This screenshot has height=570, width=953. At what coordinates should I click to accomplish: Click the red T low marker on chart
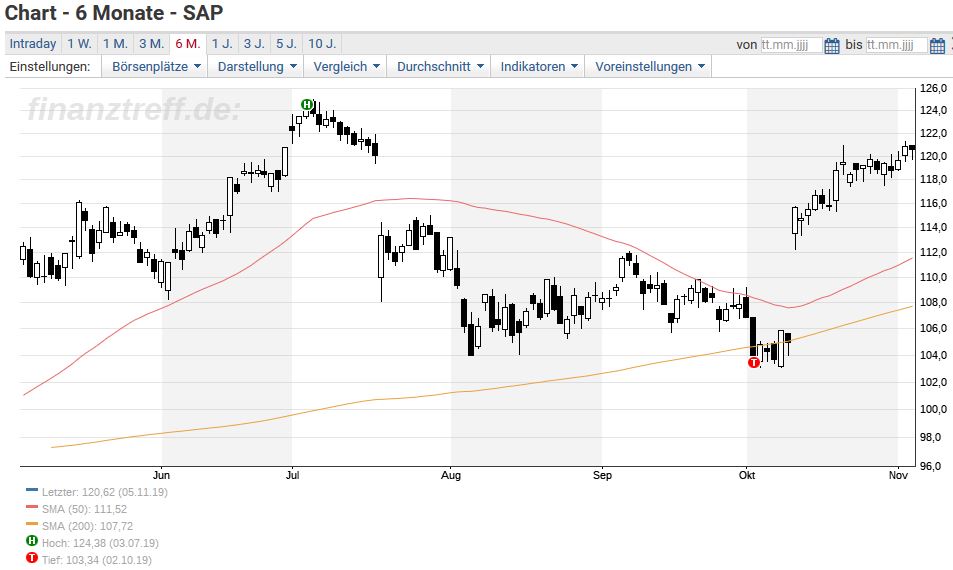(754, 363)
